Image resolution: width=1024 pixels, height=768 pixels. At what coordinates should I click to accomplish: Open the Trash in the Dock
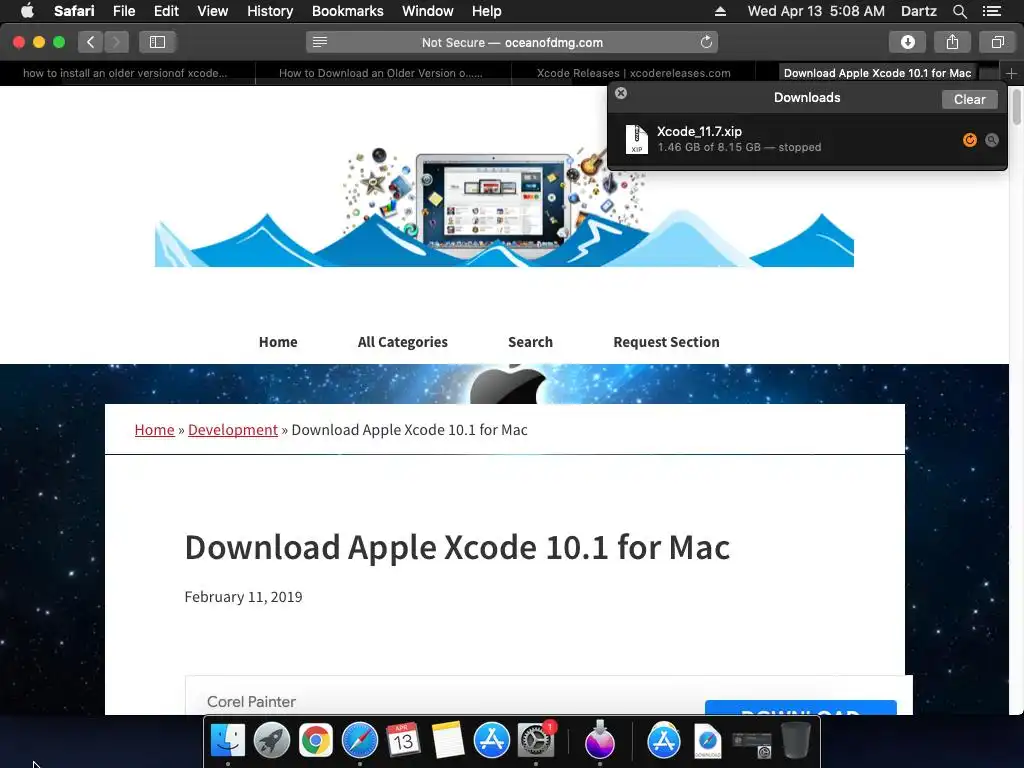pyautogui.click(x=795, y=741)
